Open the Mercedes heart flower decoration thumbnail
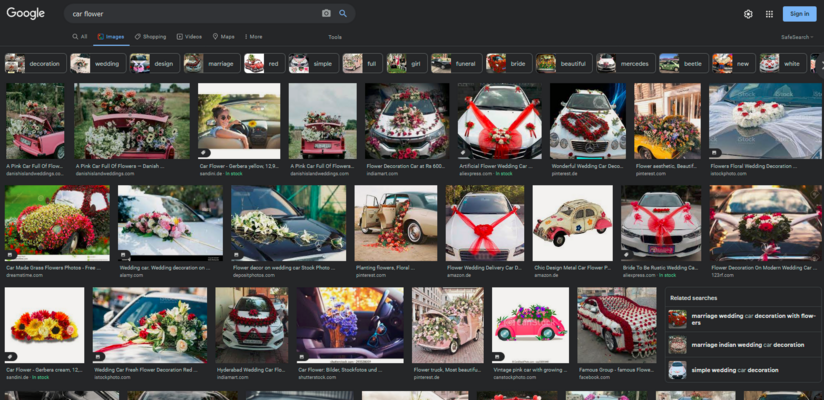 click(x=588, y=121)
